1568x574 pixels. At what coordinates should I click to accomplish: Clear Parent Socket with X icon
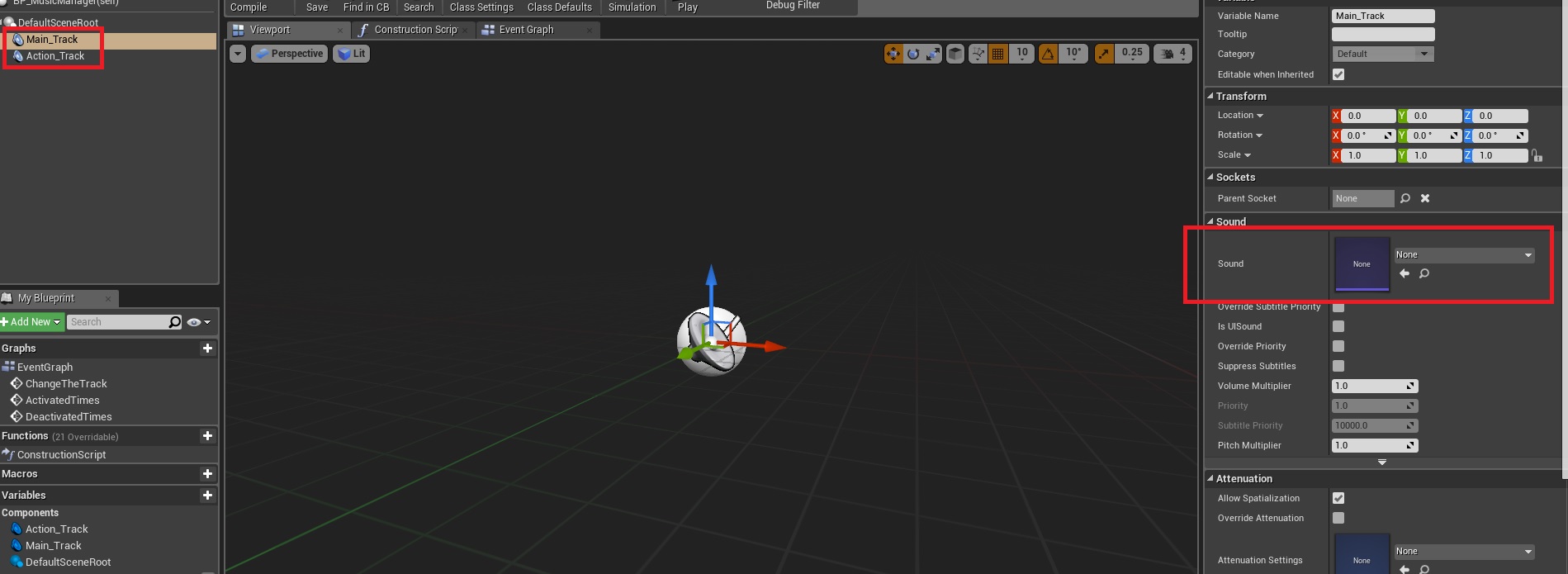coord(1425,198)
